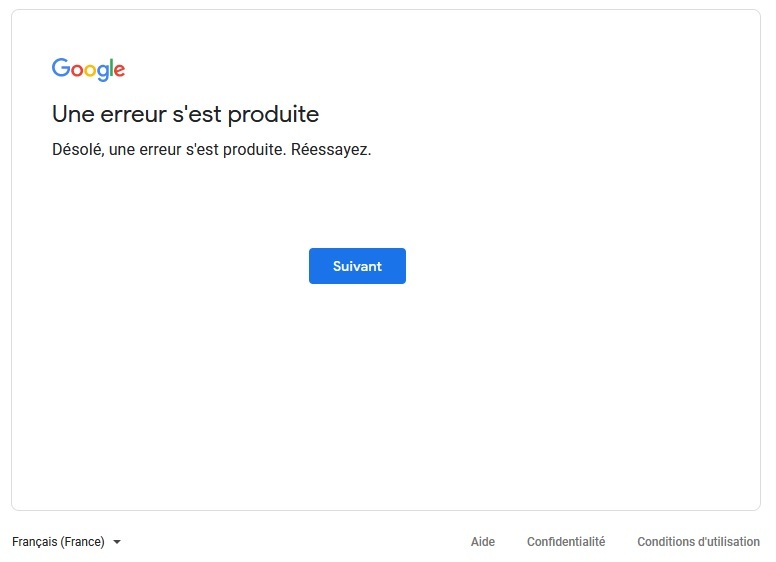This screenshot has height=562, width=776.
Task: View Google's privacy page via Confidentialité
Action: tap(566, 542)
